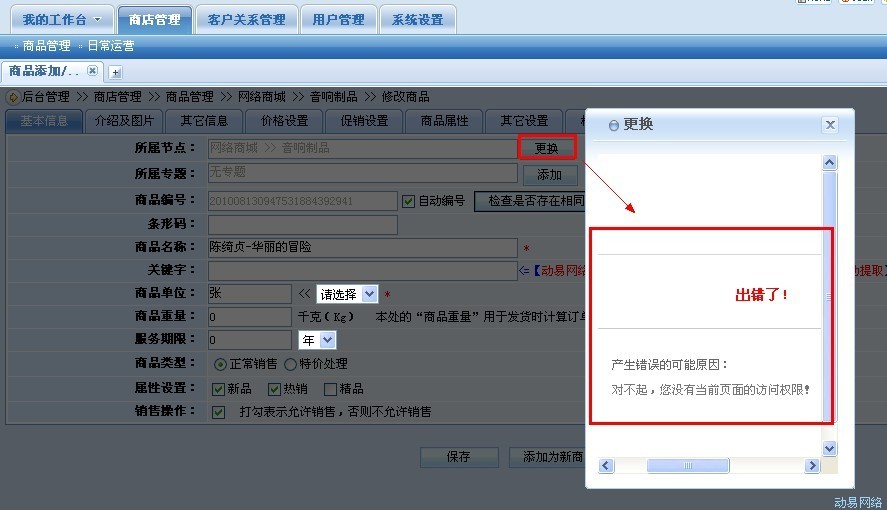Click the 后台管理 breadcrumb arrow icon
The image size is (887, 510).
(x=12, y=97)
